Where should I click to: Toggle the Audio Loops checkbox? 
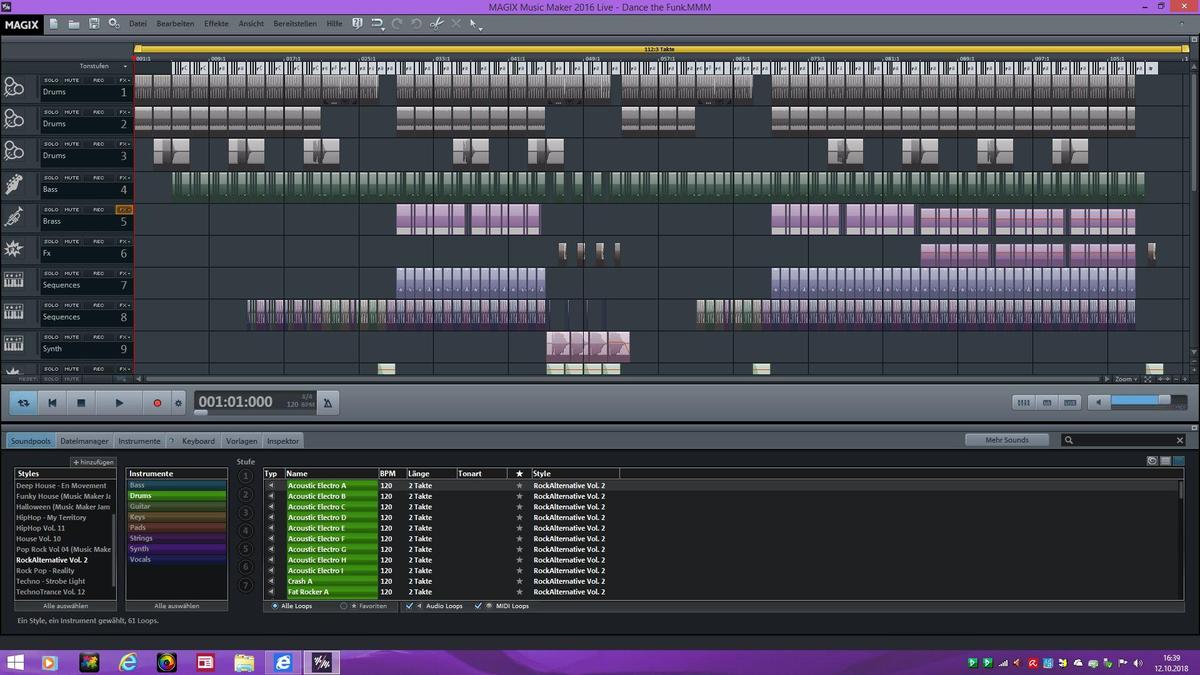coord(409,606)
